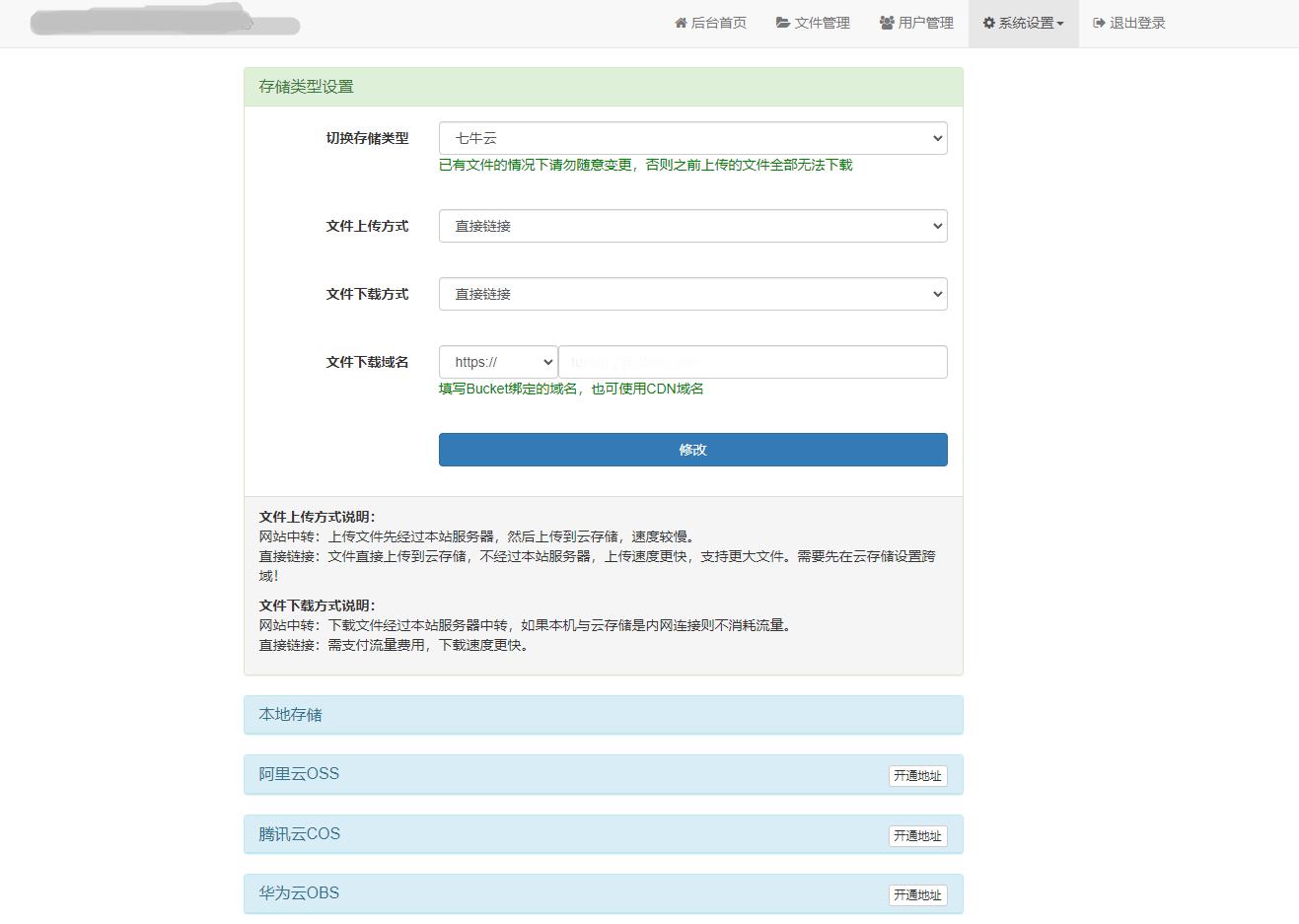Open the 文件上传方式 dropdown
Image resolution: width=1299 pixels, height=924 pixels.
[x=692, y=226]
